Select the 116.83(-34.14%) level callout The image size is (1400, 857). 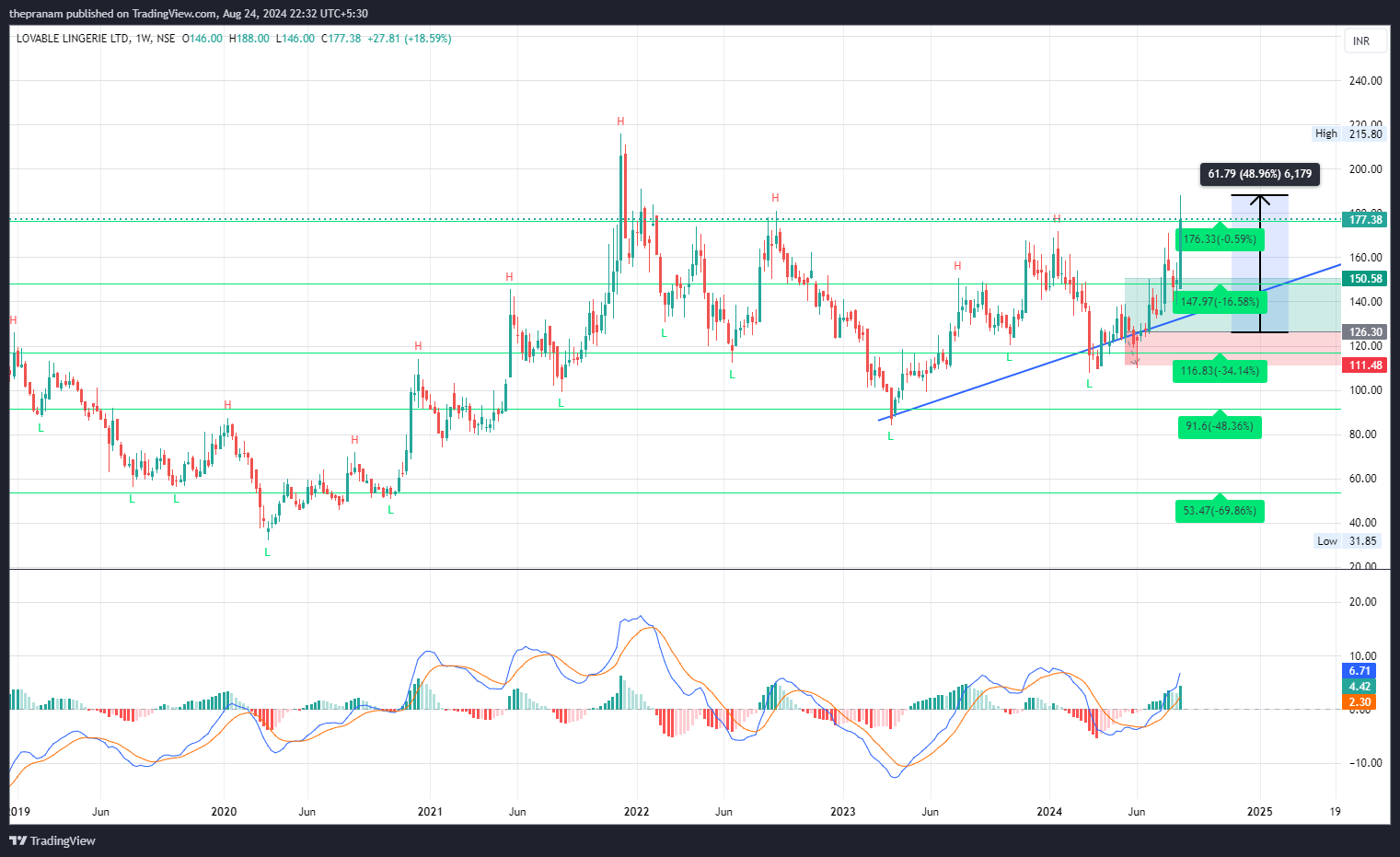point(1220,370)
